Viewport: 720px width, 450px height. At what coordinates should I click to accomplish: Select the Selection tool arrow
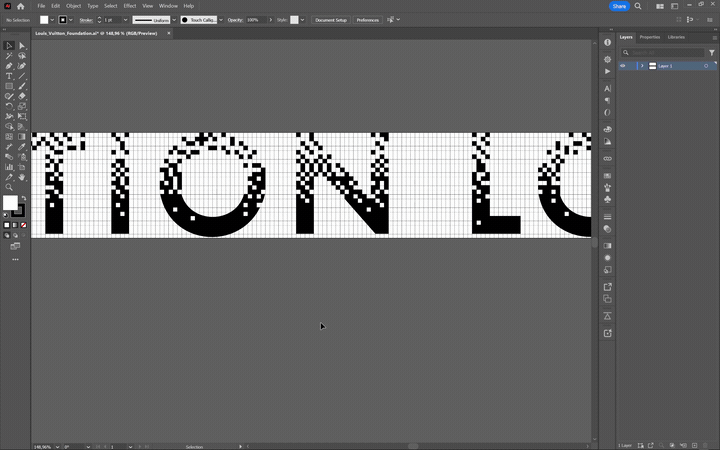click(9, 45)
